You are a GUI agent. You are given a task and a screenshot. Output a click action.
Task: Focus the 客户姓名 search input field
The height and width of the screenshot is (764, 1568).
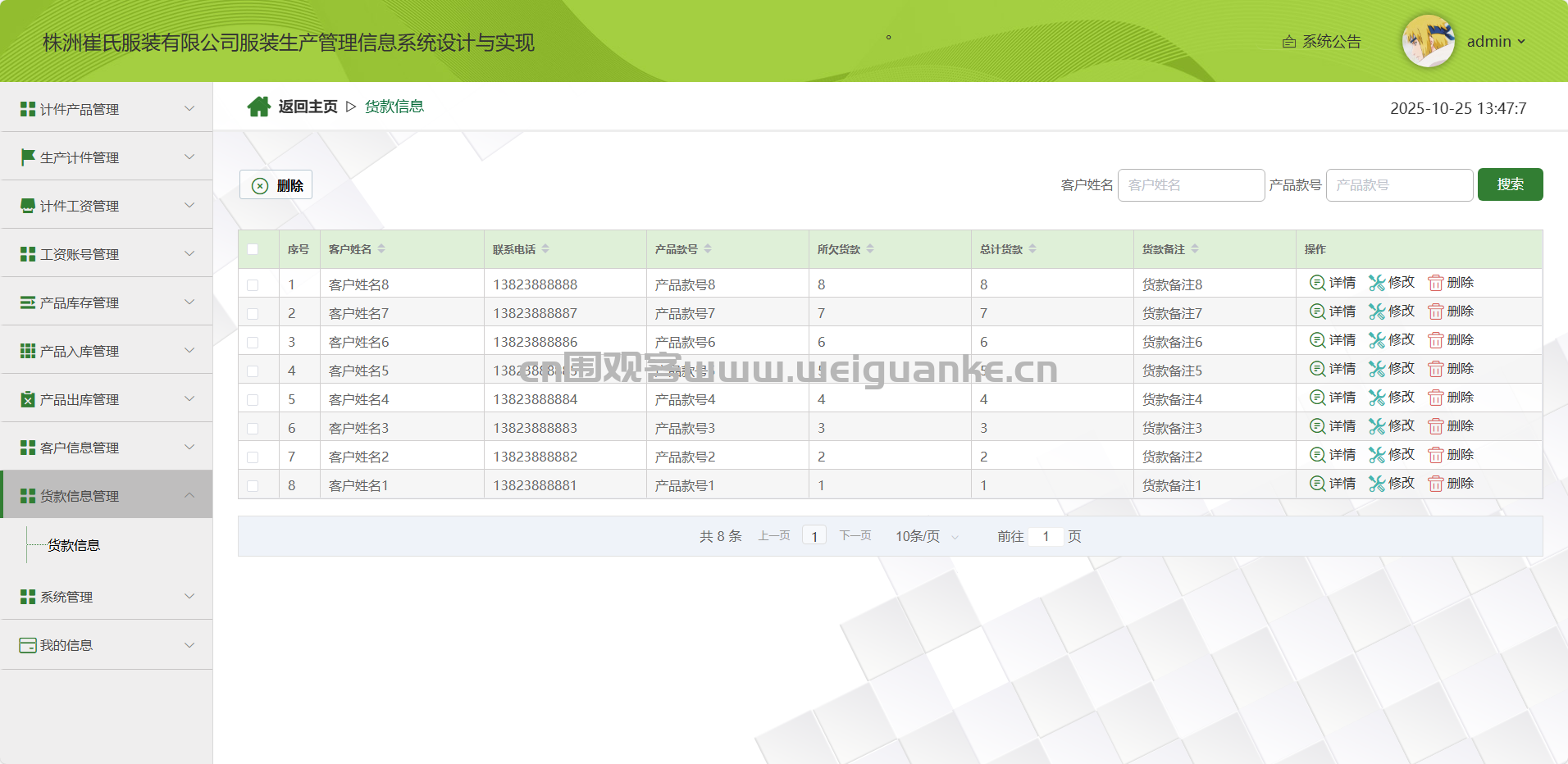pos(1191,185)
